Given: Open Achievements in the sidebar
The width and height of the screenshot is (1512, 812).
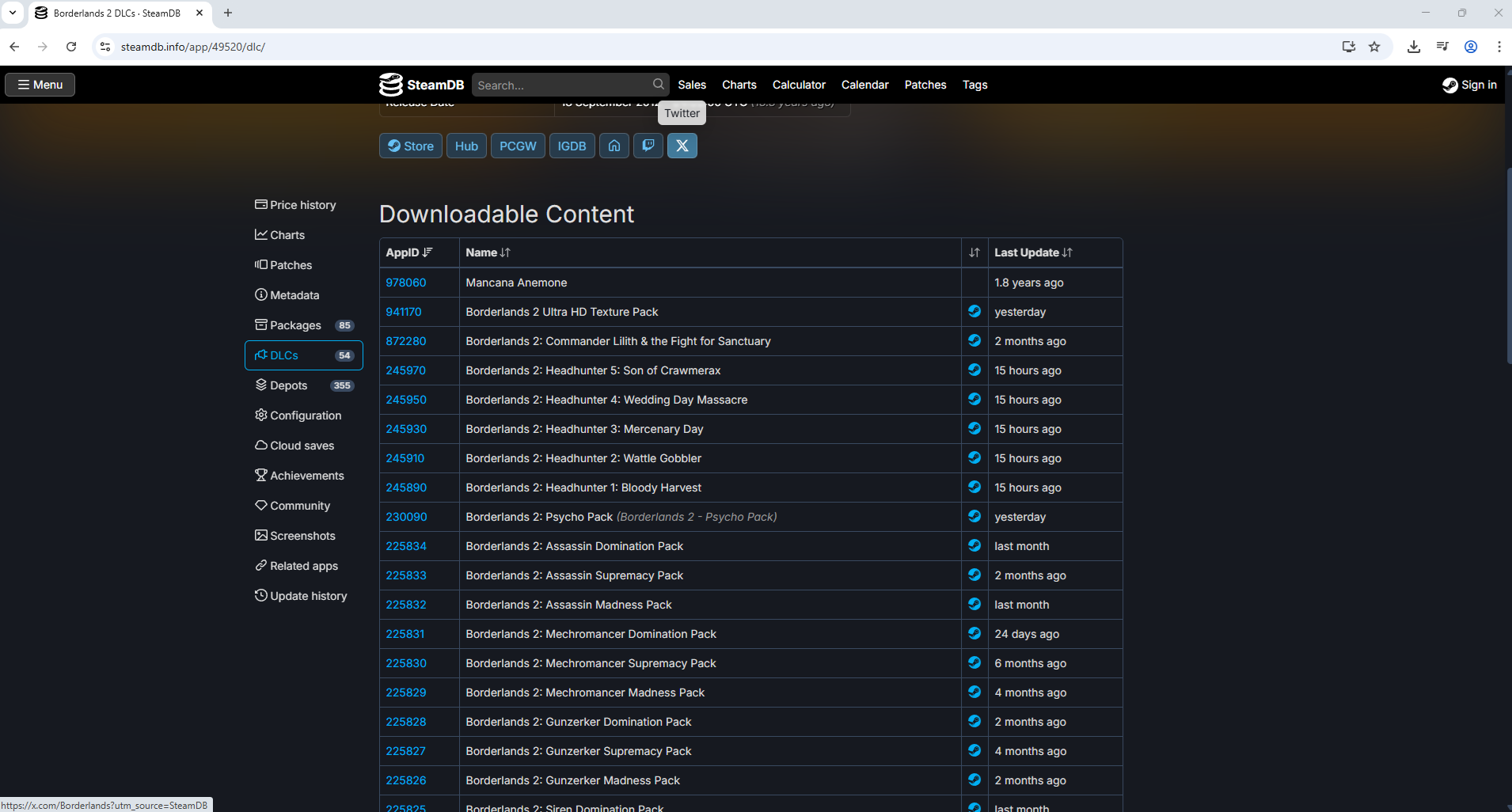Looking at the screenshot, I should point(304,476).
